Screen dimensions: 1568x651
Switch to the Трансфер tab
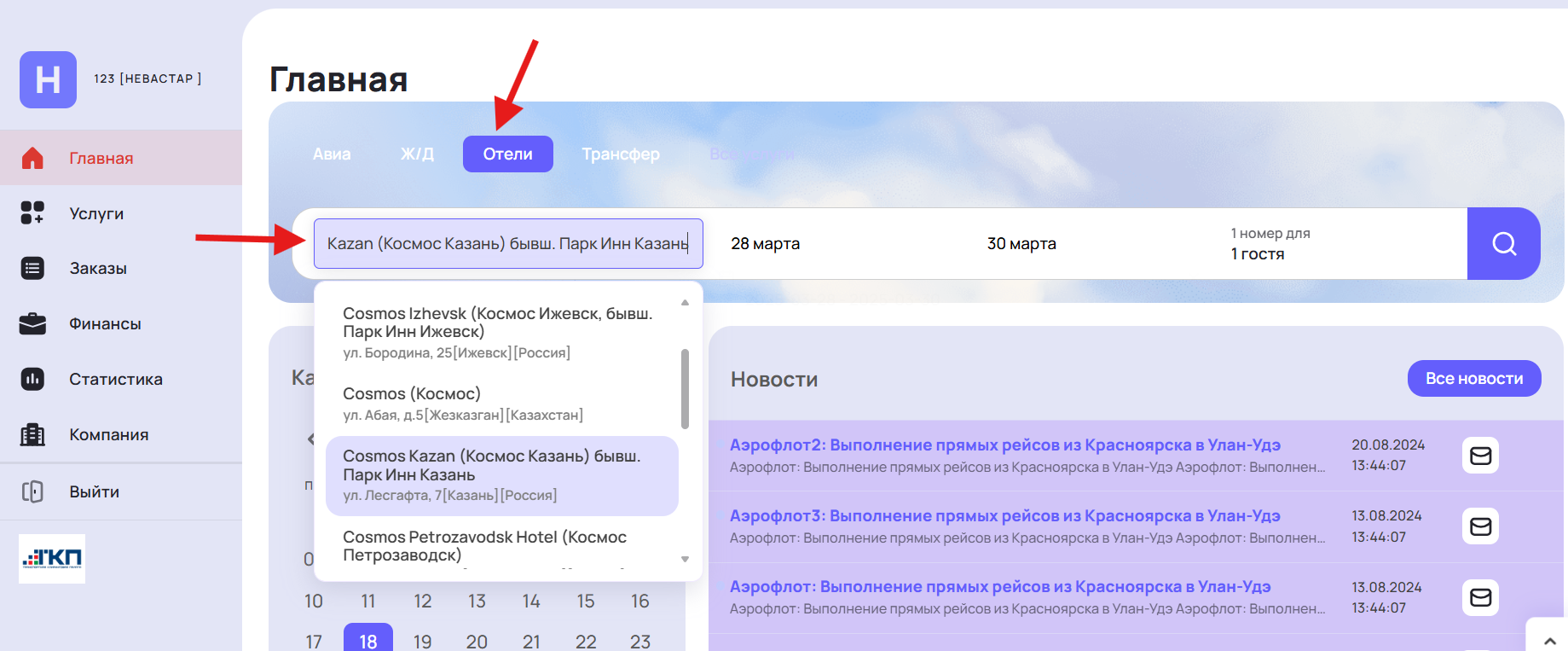click(621, 154)
